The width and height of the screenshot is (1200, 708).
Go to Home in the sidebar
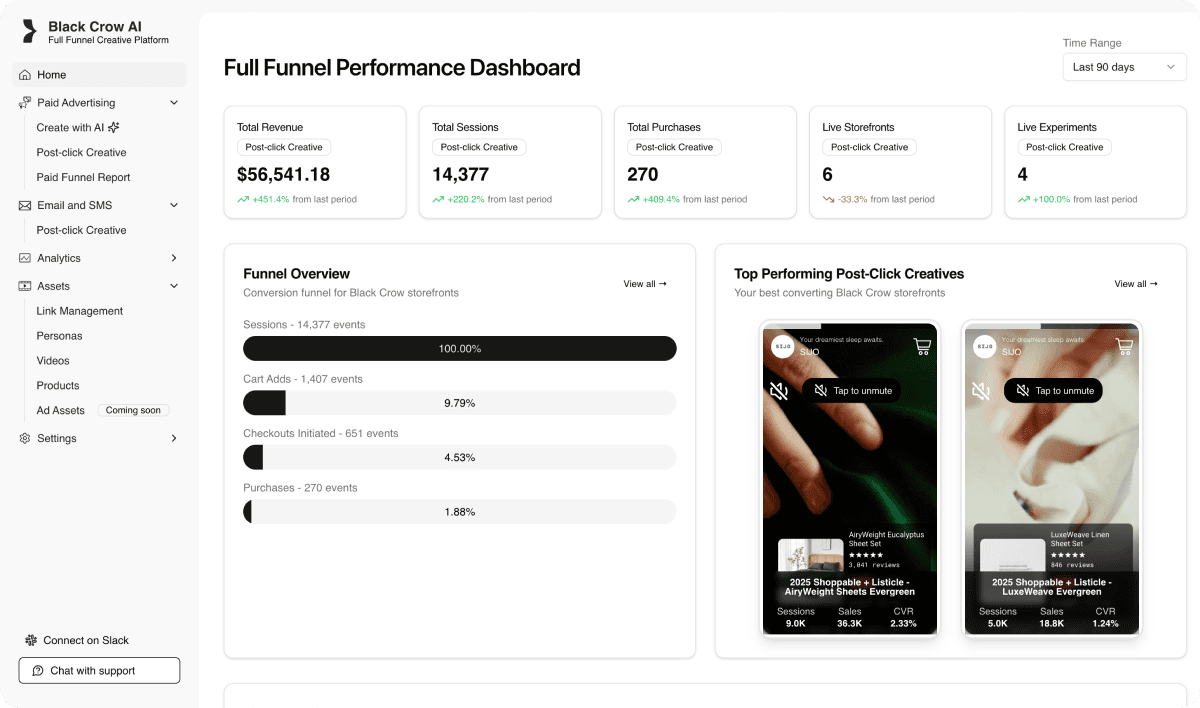(x=99, y=75)
